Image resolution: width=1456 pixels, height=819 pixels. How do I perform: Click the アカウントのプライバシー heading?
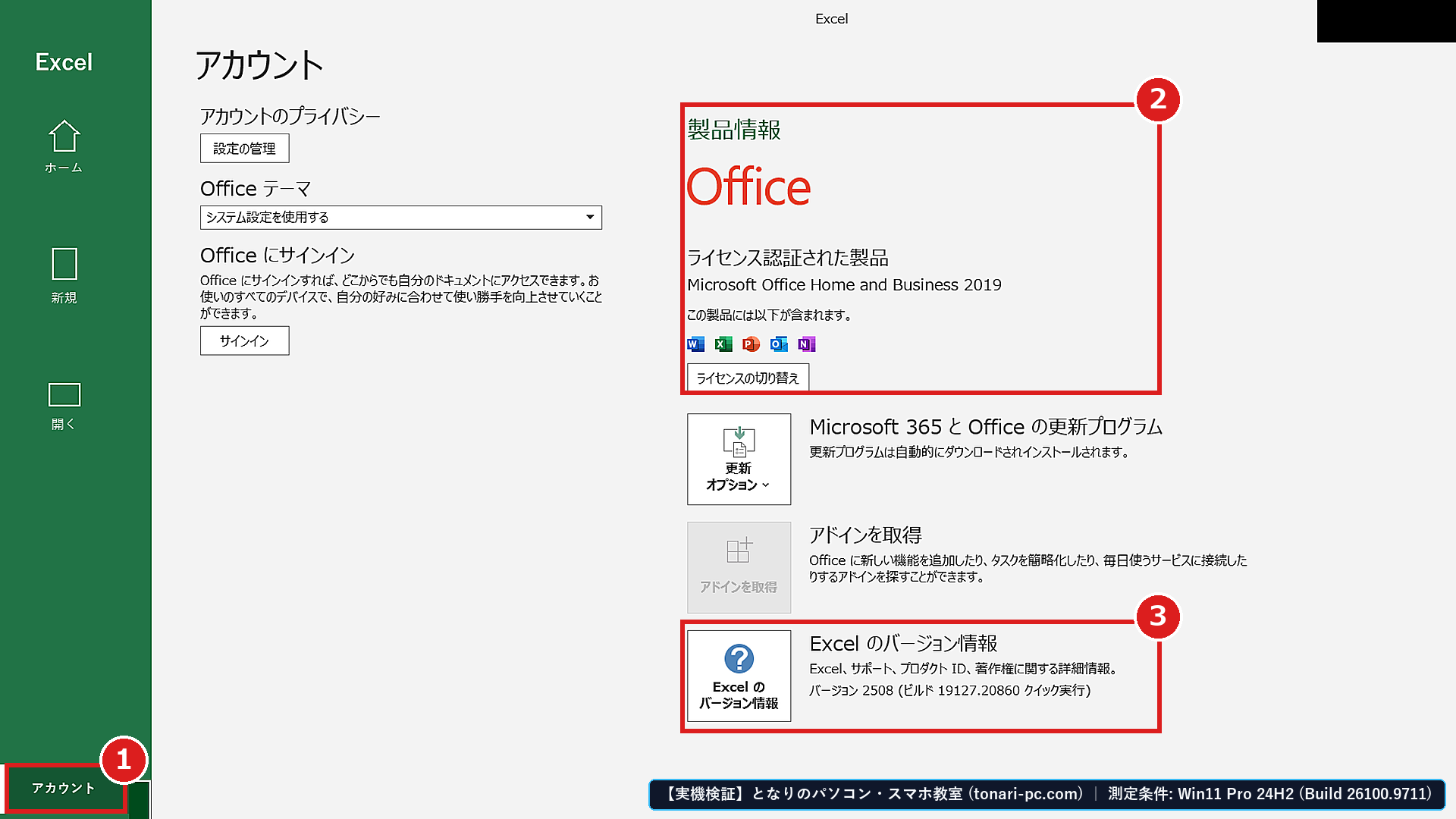coord(290,117)
